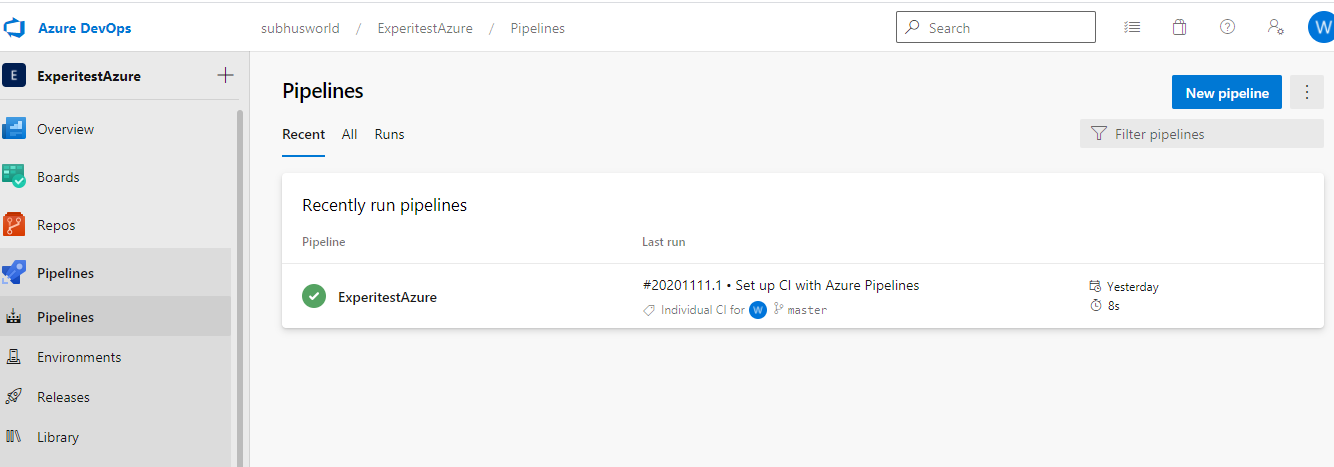Click the calendar icon beside Yesterday
The height and width of the screenshot is (467, 1334).
coord(1095,287)
